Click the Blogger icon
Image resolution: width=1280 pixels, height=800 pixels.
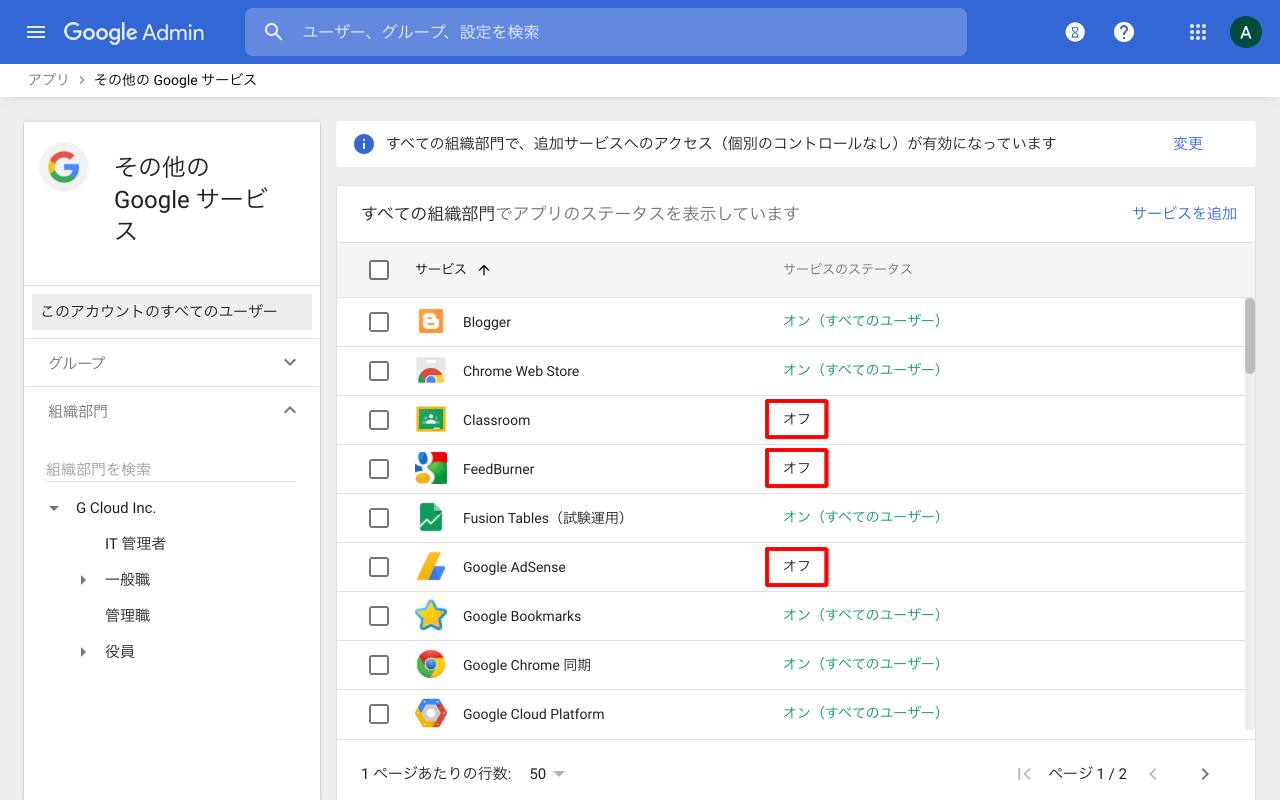coord(431,322)
